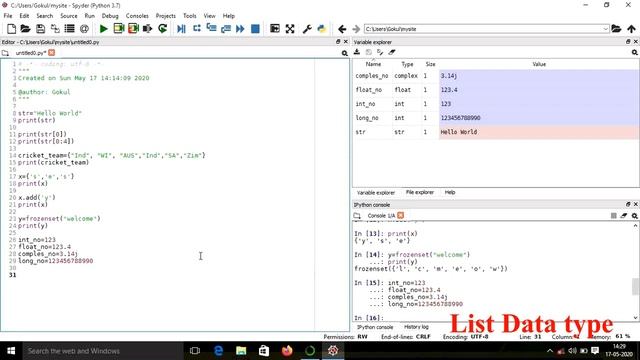Open the Source menu
Image resolution: width=640 pixels, height=360 pixels.
point(69,16)
